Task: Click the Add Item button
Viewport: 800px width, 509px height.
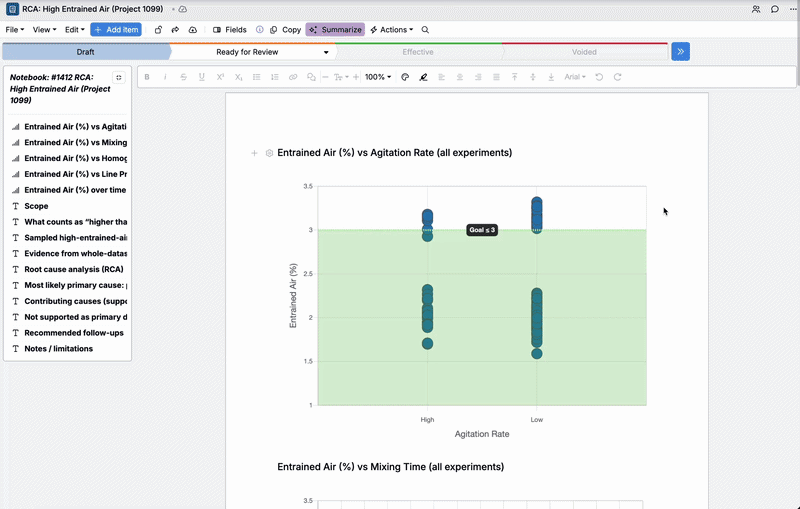Action: click(116, 30)
